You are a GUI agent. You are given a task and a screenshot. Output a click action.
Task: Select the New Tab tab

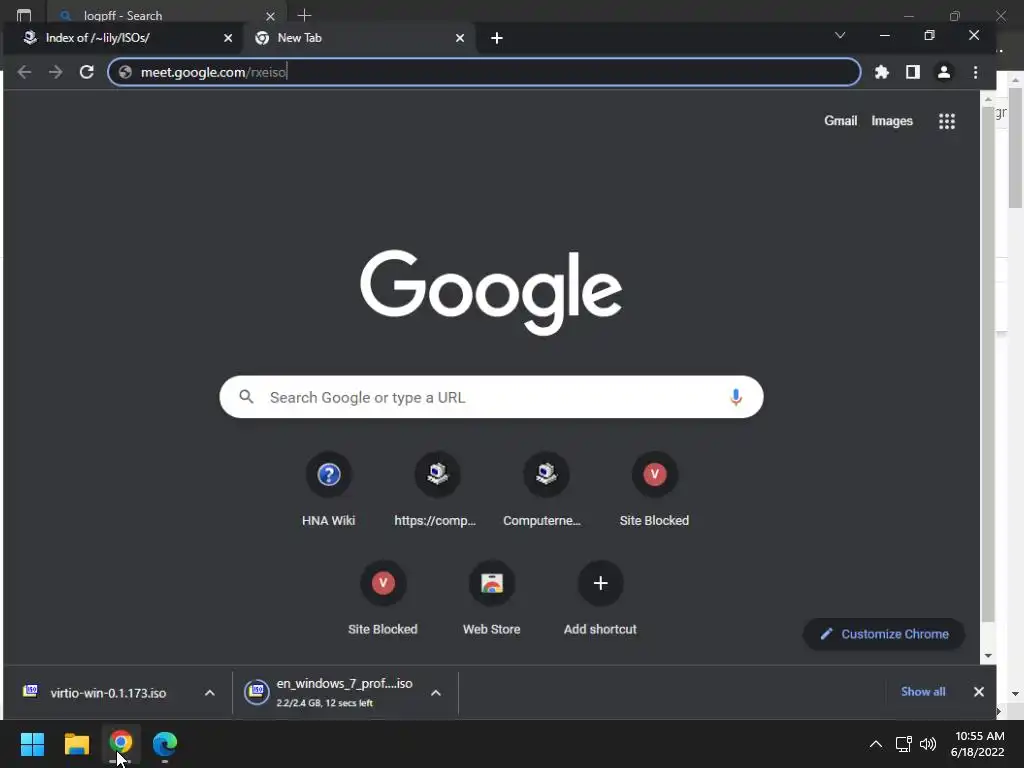pyautogui.click(x=359, y=38)
